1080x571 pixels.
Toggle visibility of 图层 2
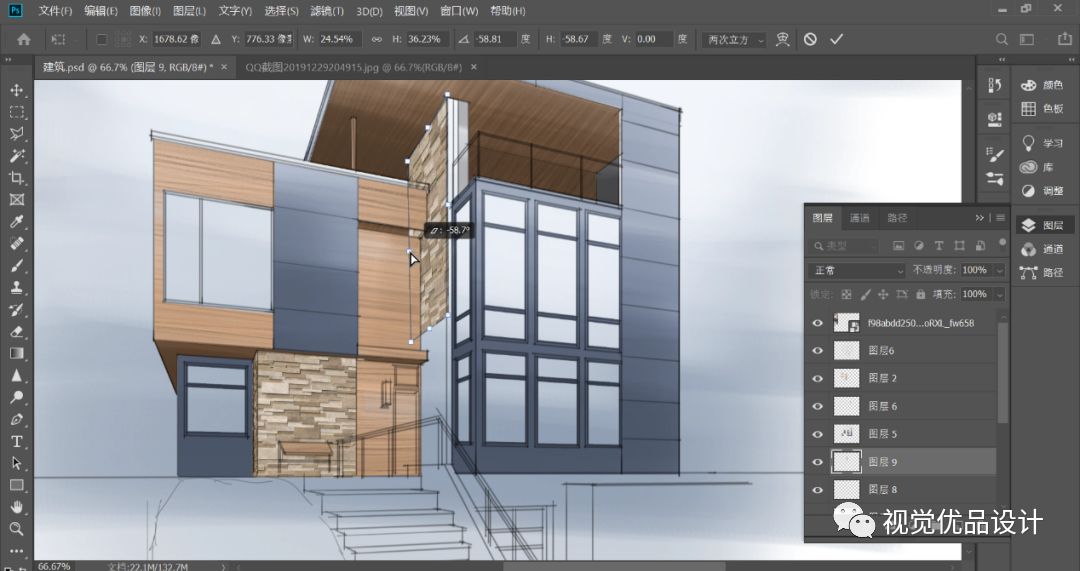818,378
